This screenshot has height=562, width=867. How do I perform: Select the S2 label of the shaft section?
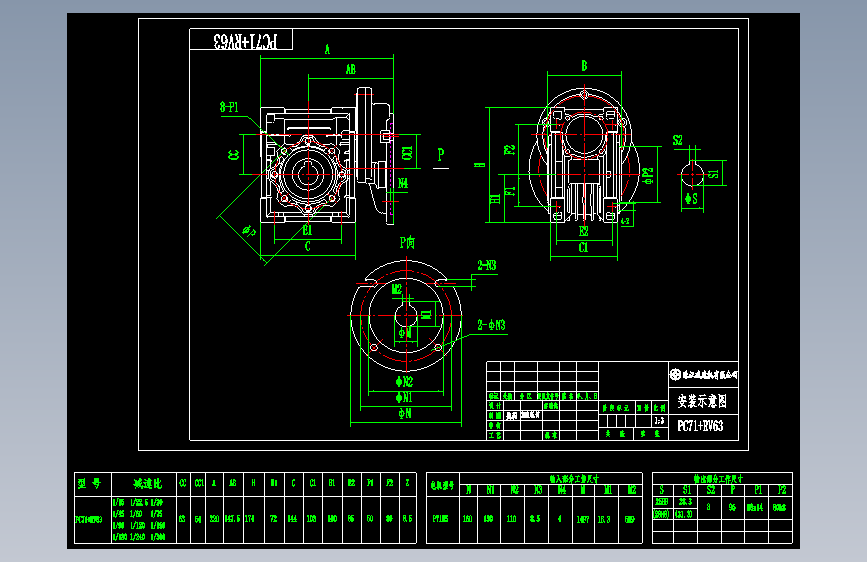[677, 140]
